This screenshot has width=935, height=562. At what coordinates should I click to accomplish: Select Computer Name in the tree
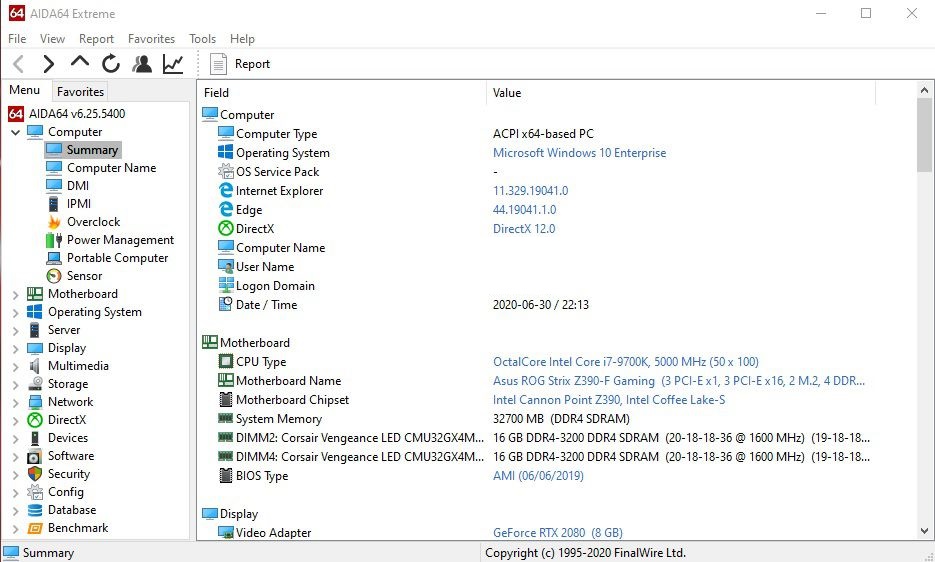(112, 168)
